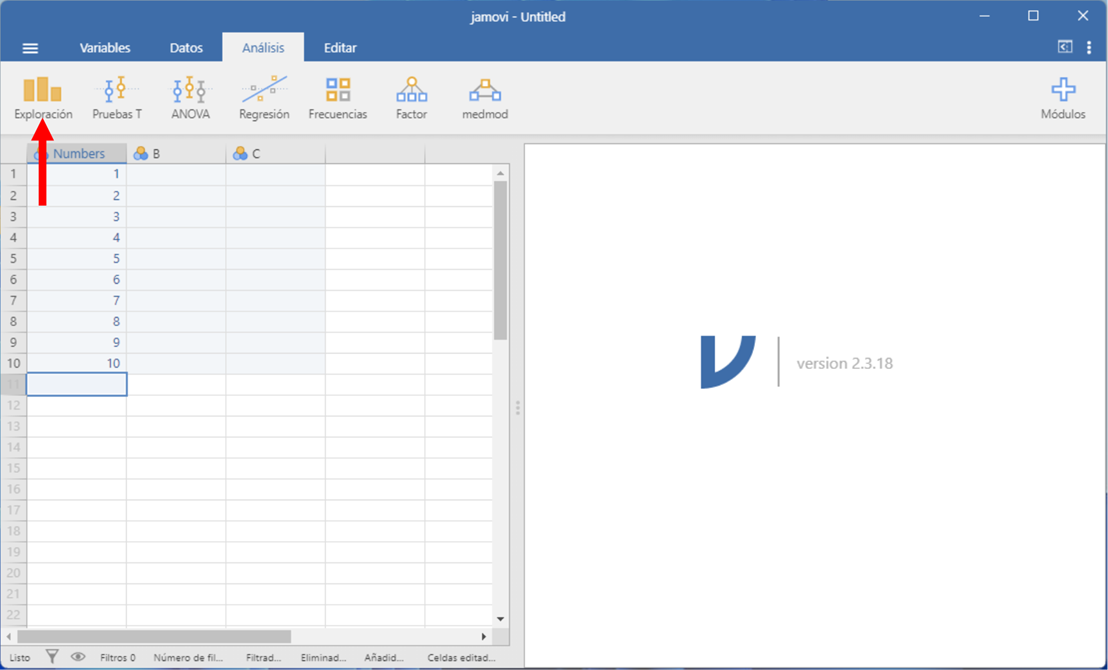Switch to the Variables tab

click(x=105, y=48)
